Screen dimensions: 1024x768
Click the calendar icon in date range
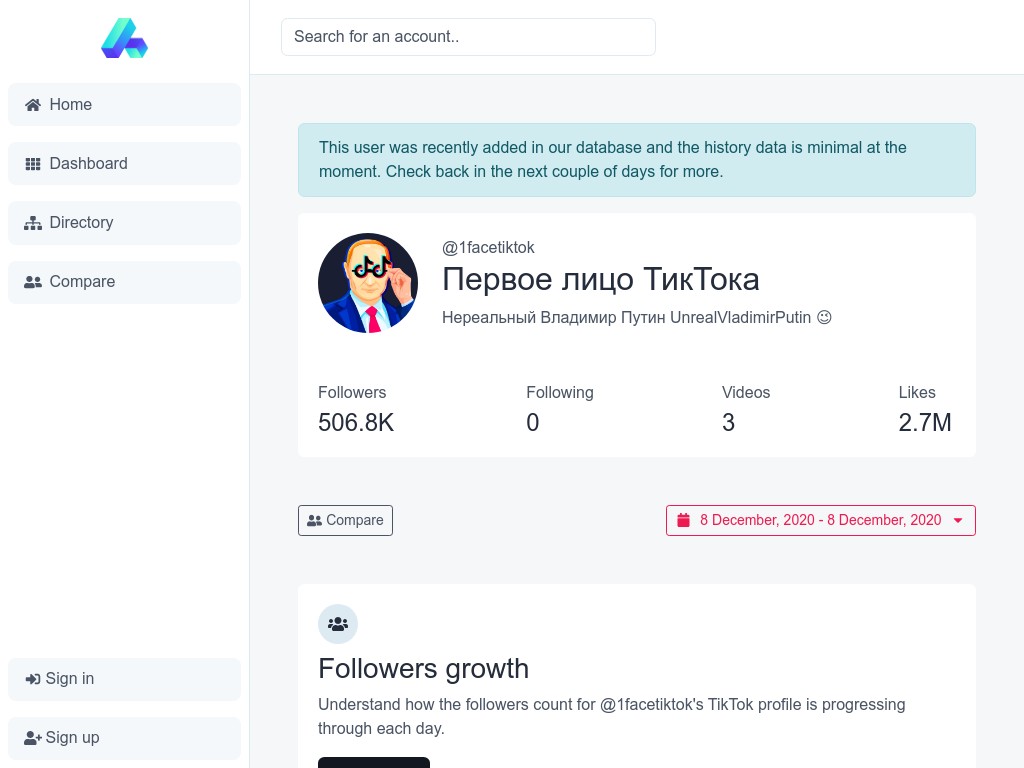pyautogui.click(x=684, y=520)
